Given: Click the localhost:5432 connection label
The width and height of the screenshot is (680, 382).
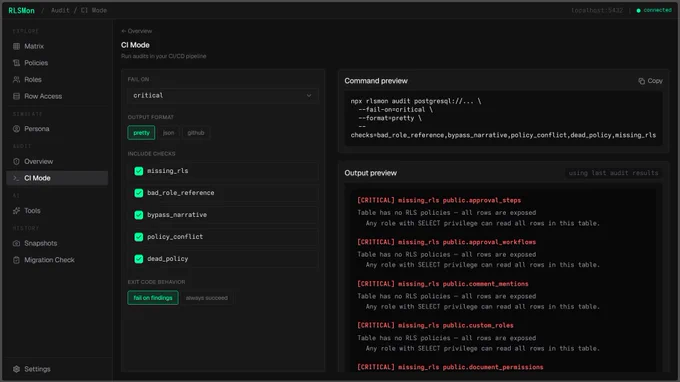Looking at the screenshot, I should [x=597, y=10].
